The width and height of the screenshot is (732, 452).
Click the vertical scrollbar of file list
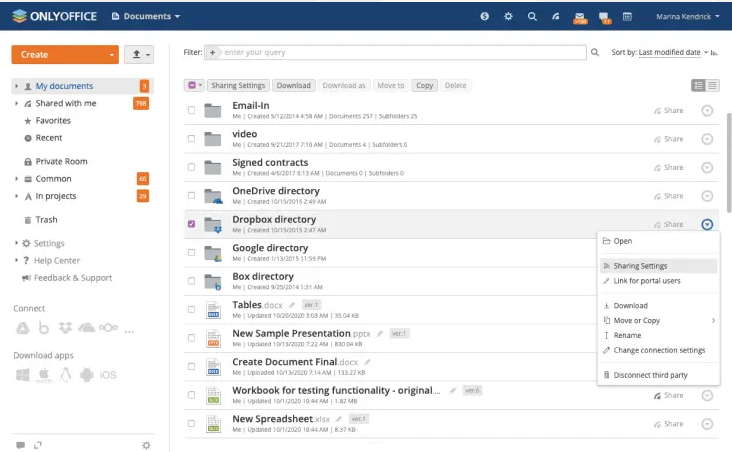point(729,162)
